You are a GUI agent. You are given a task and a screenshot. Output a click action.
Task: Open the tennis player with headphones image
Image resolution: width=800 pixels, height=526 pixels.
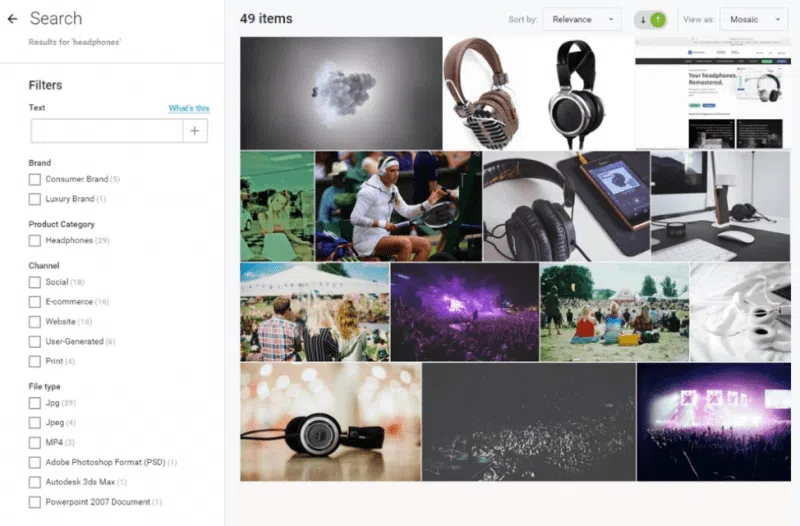click(x=398, y=206)
